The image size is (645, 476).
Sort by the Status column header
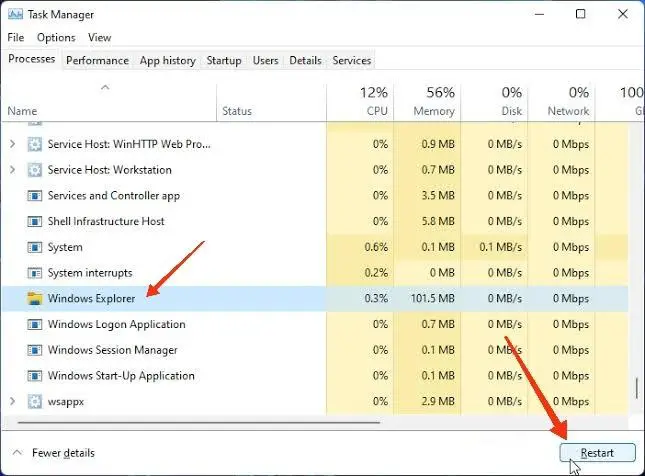click(x=271, y=103)
